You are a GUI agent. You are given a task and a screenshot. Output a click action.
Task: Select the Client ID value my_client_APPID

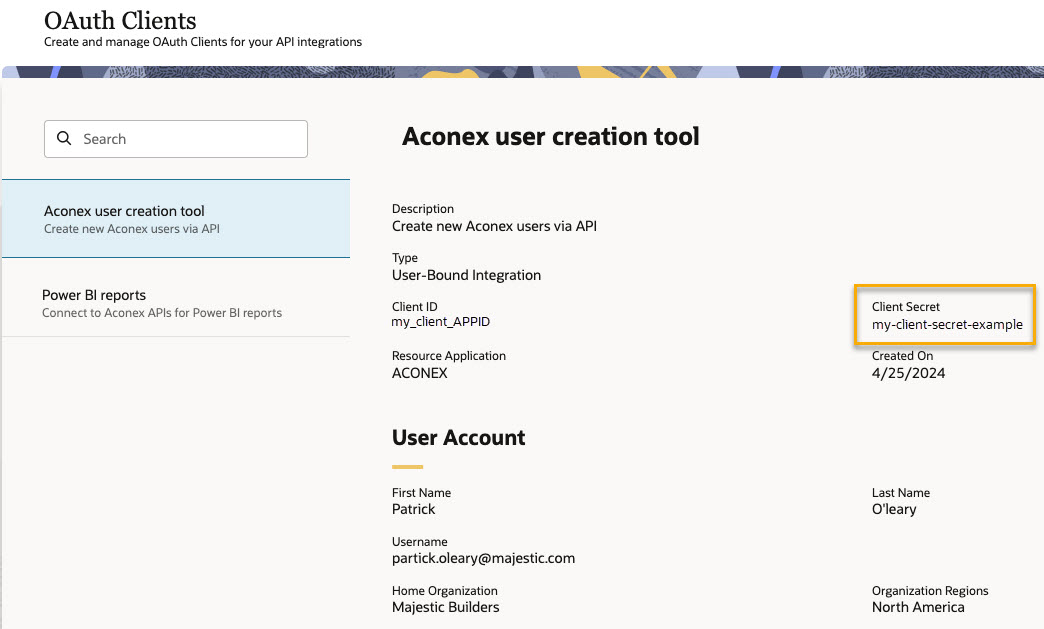point(441,321)
